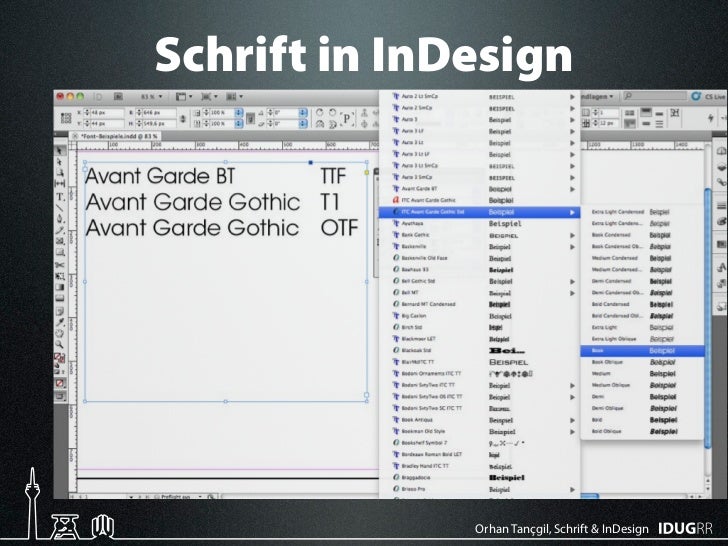Choose Bernard MT Condensed font

click(479, 305)
